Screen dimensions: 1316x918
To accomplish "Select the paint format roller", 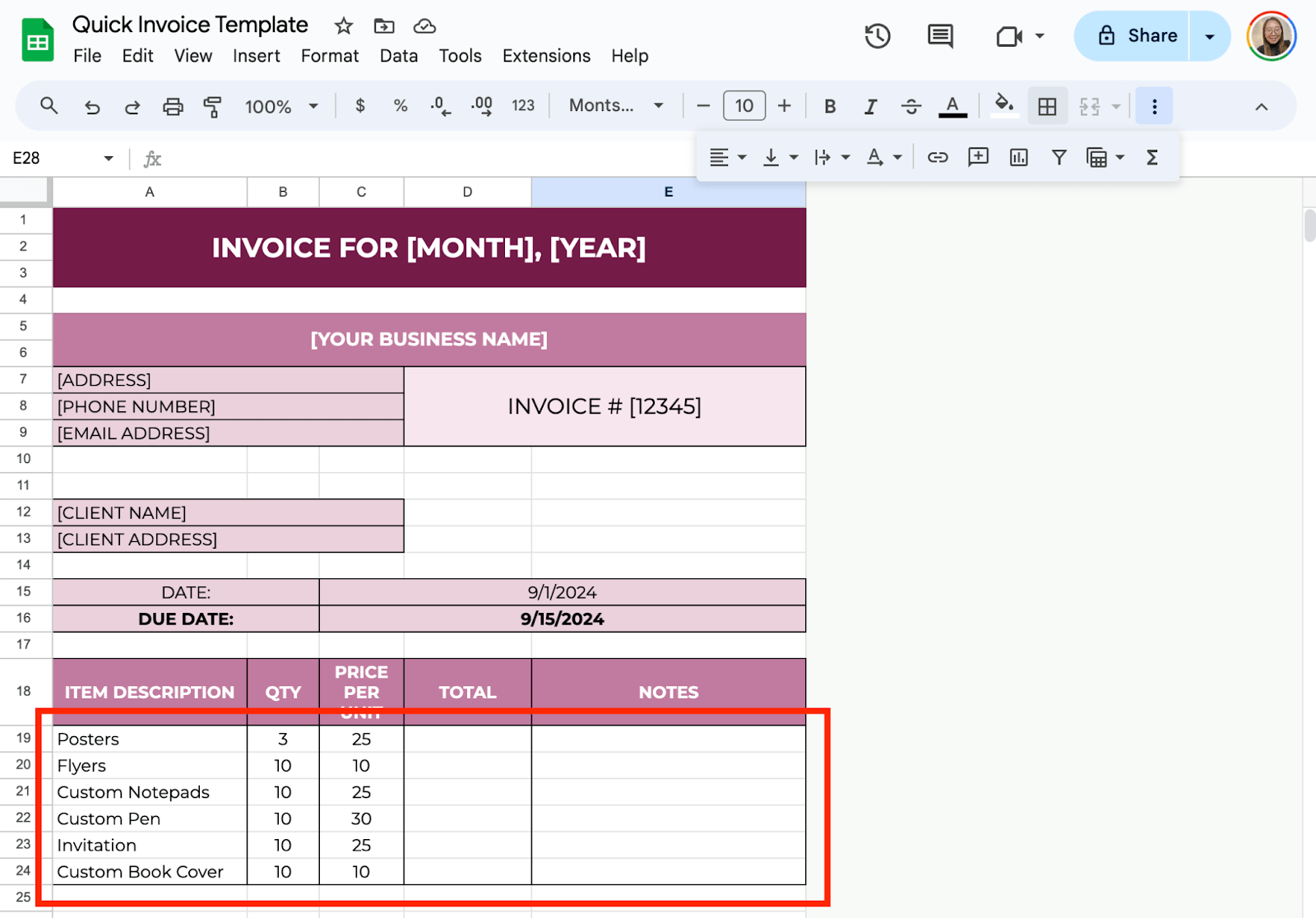I will (x=212, y=106).
